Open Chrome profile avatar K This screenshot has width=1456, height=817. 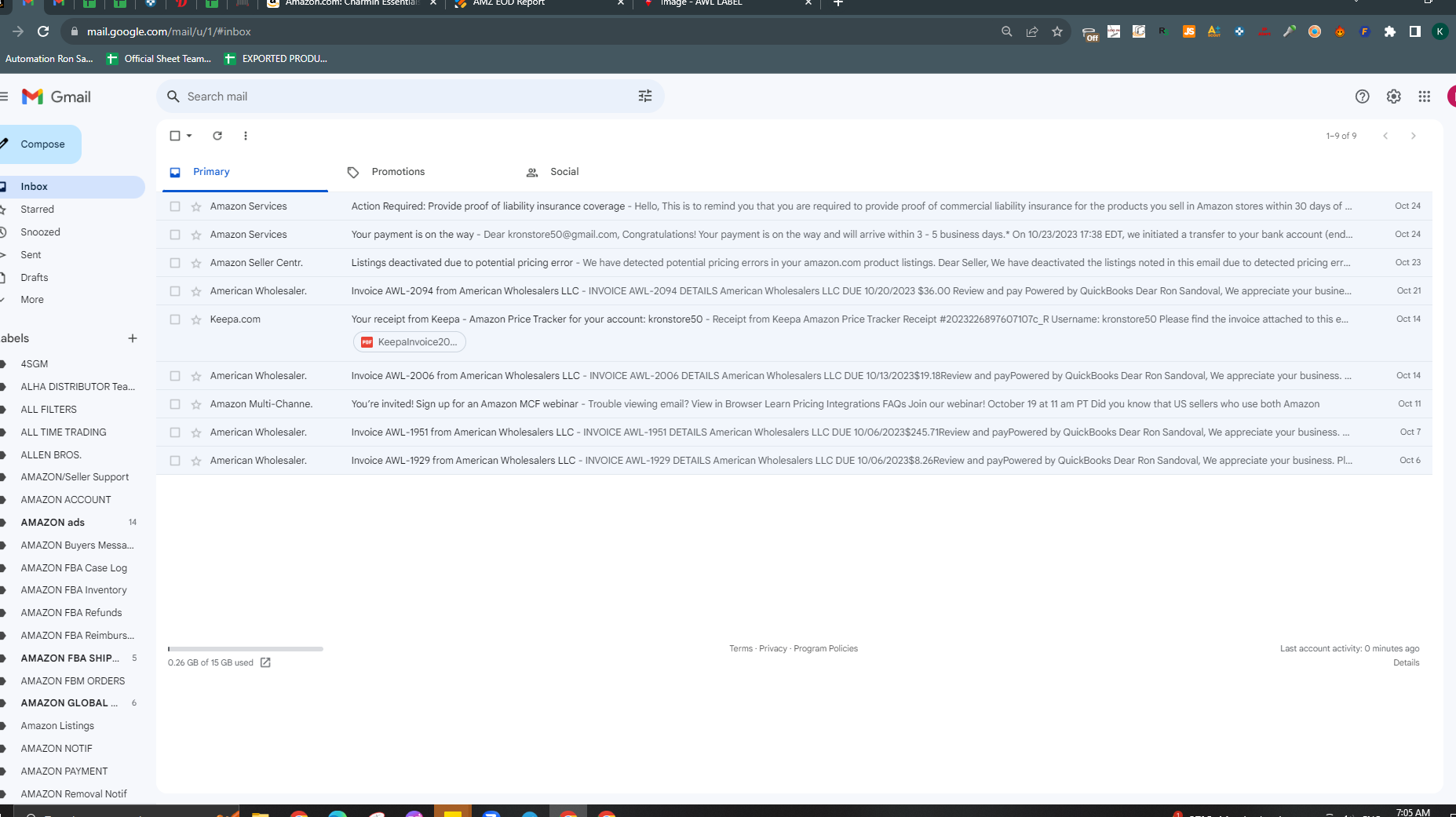click(1440, 31)
